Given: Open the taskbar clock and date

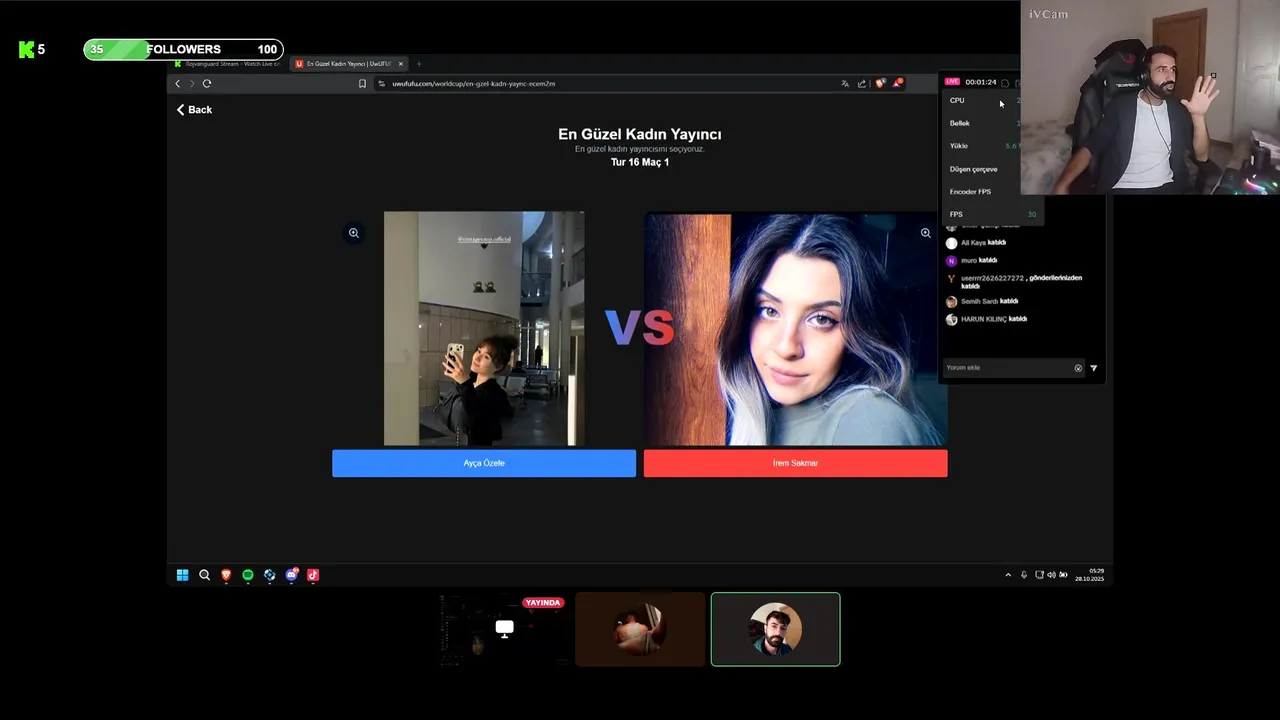Looking at the screenshot, I should click(x=1090, y=575).
